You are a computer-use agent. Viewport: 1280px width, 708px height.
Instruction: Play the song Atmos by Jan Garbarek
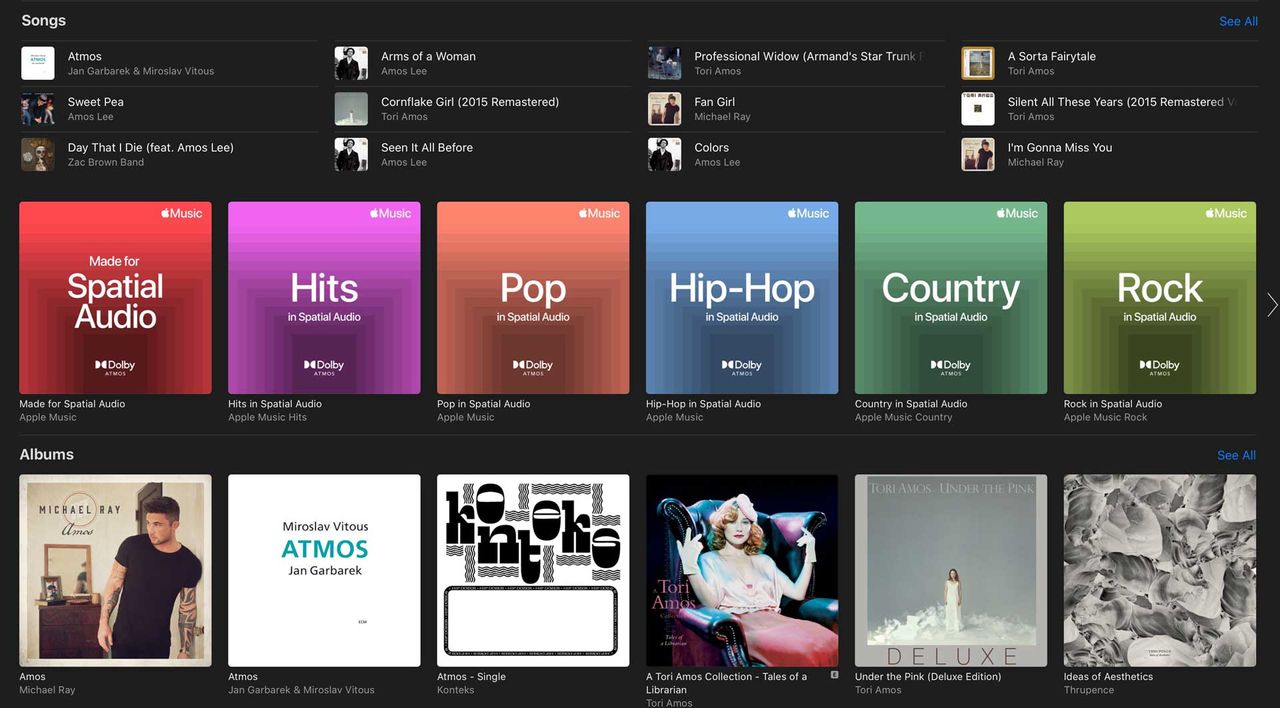click(168, 63)
